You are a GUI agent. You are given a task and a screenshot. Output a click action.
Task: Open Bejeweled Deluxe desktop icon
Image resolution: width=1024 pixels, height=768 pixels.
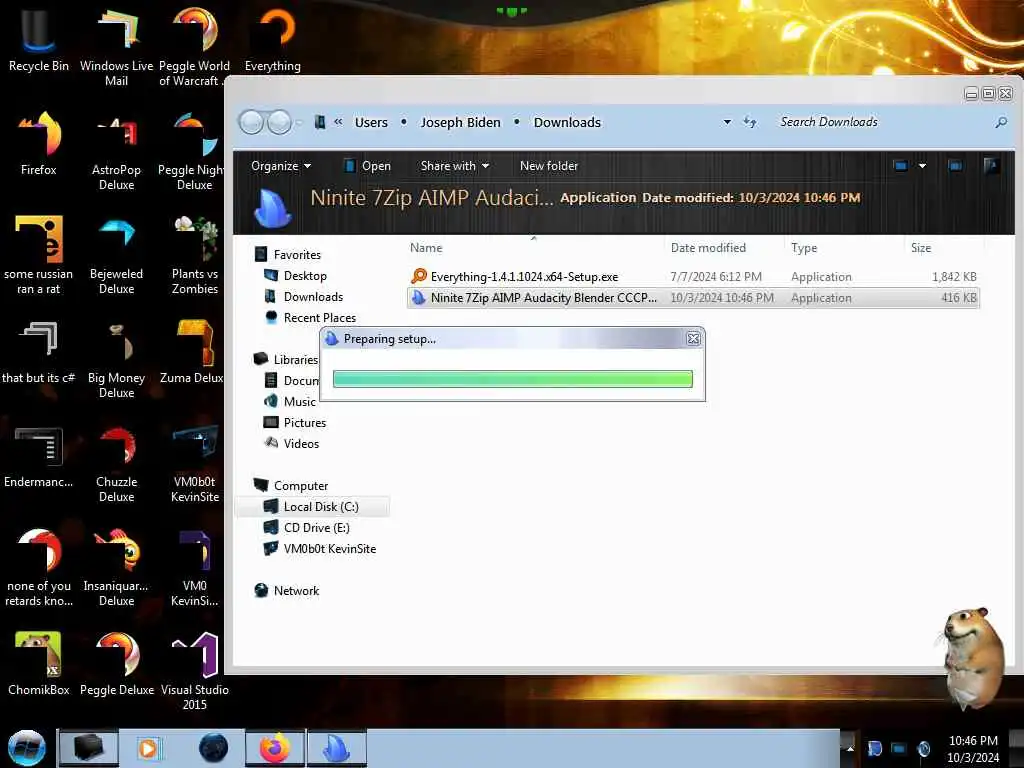pos(116,255)
